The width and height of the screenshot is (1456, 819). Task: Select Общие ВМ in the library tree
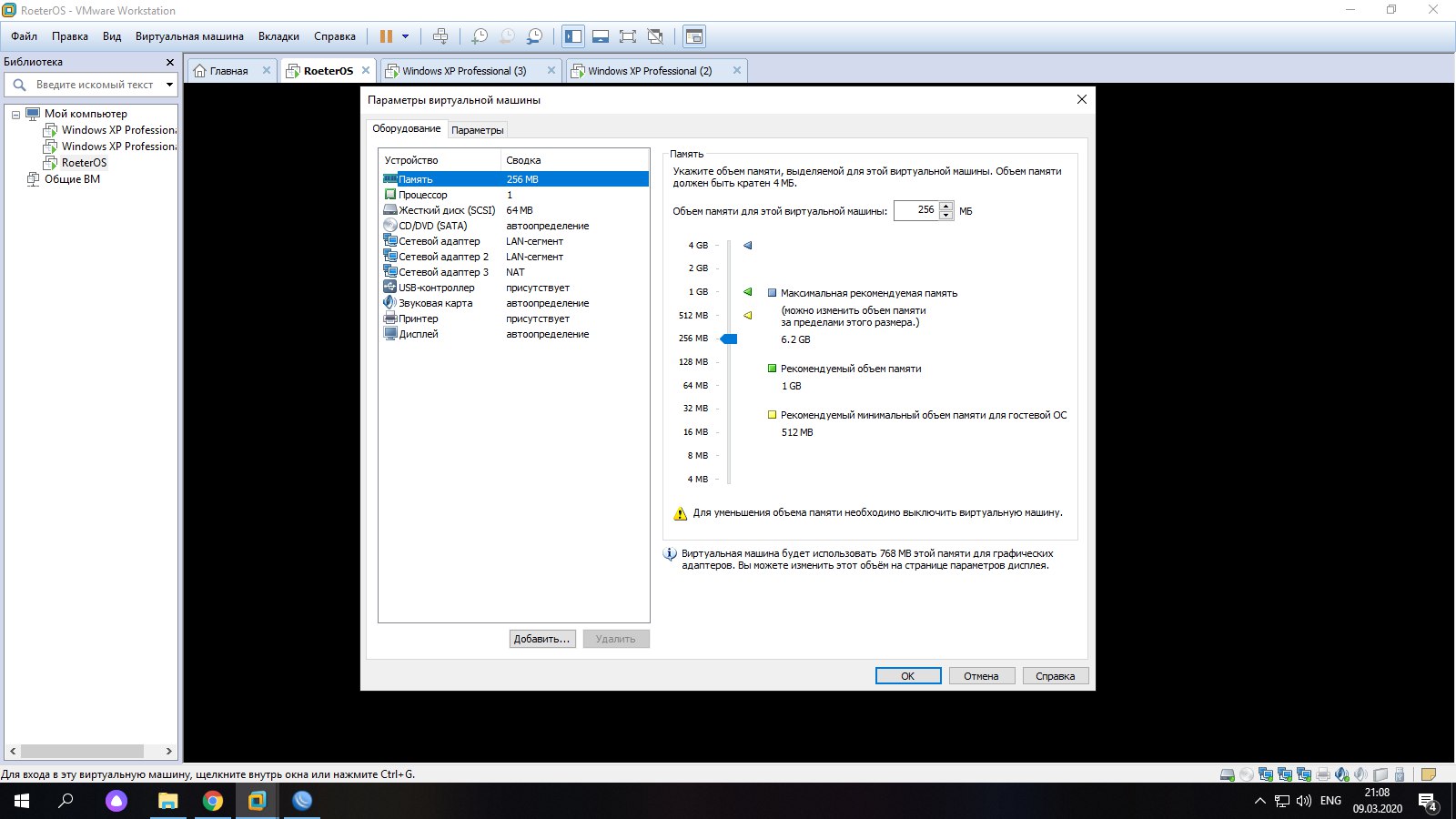(x=72, y=179)
